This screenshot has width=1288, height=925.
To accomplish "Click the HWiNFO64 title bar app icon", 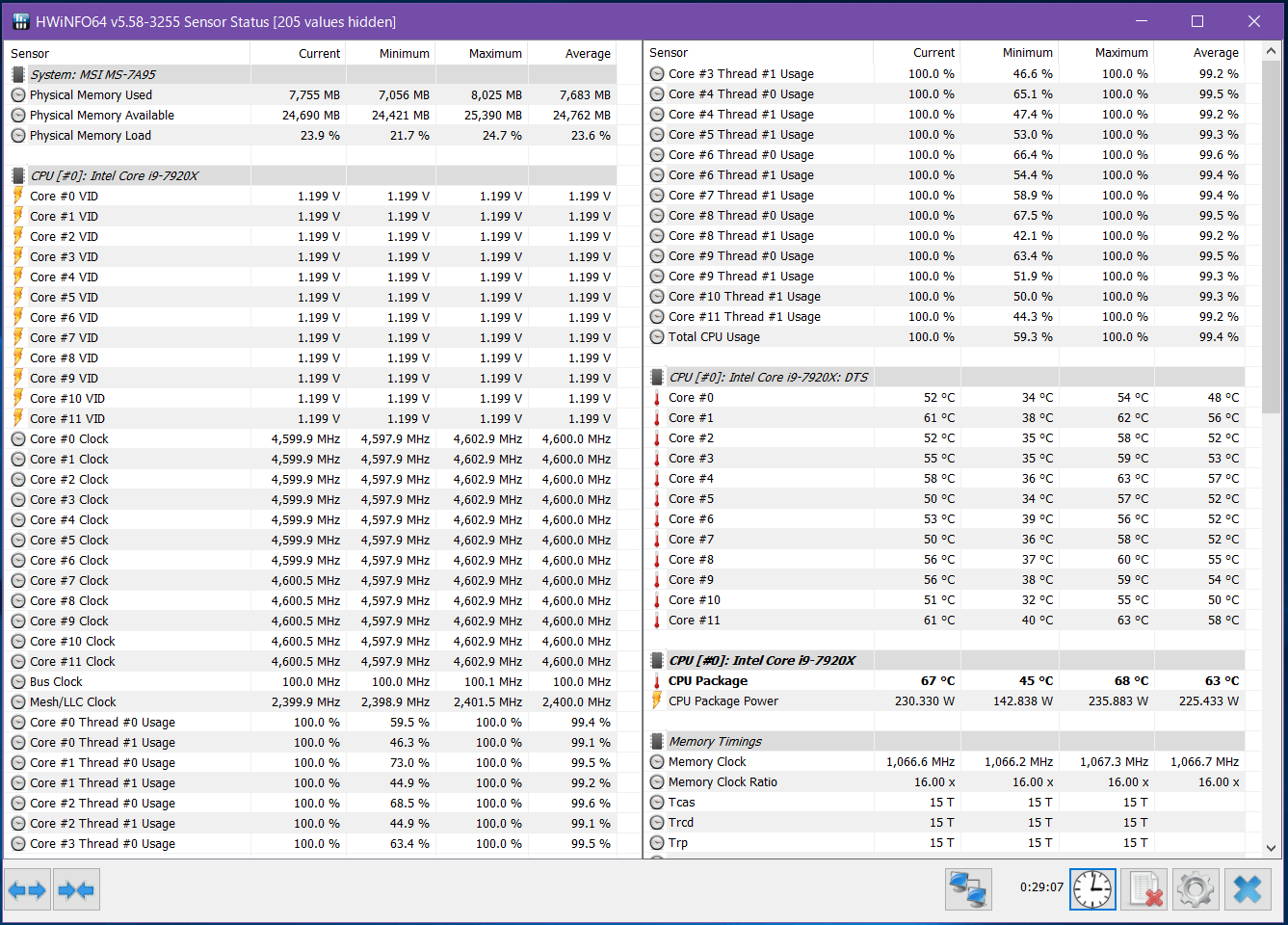I will pos(19,21).
